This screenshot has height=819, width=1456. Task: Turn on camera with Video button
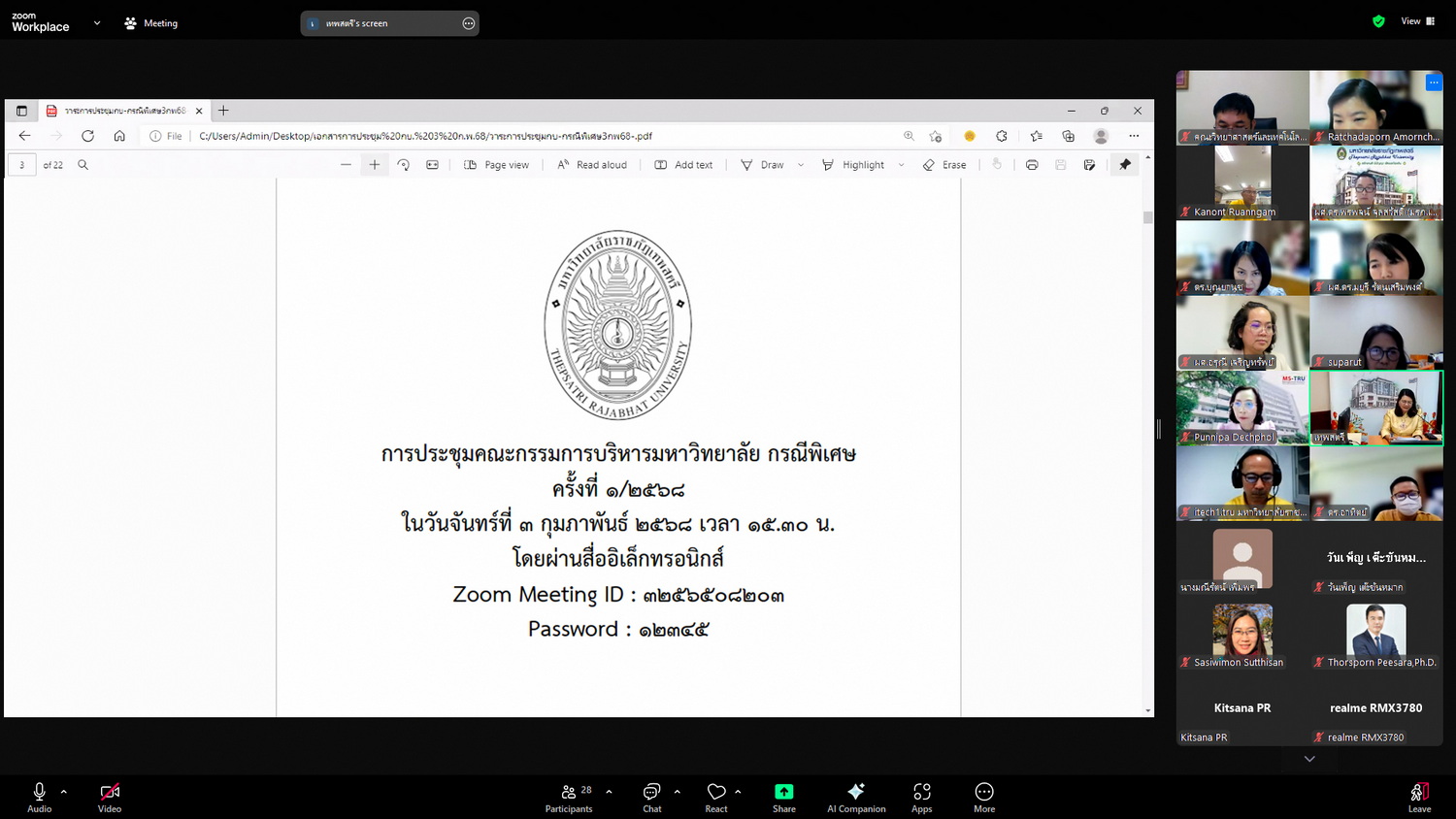pos(110,797)
